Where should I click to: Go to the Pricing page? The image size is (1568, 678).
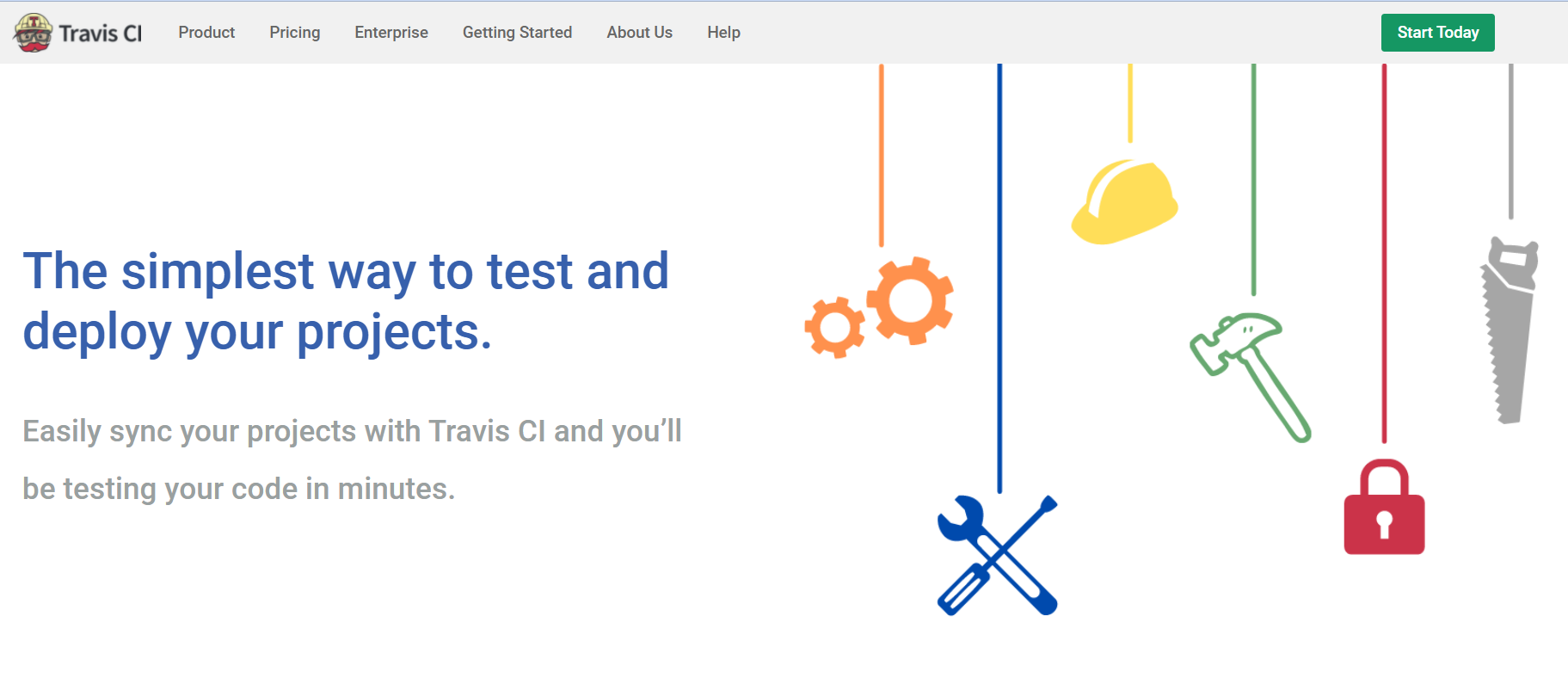(295, 33)
